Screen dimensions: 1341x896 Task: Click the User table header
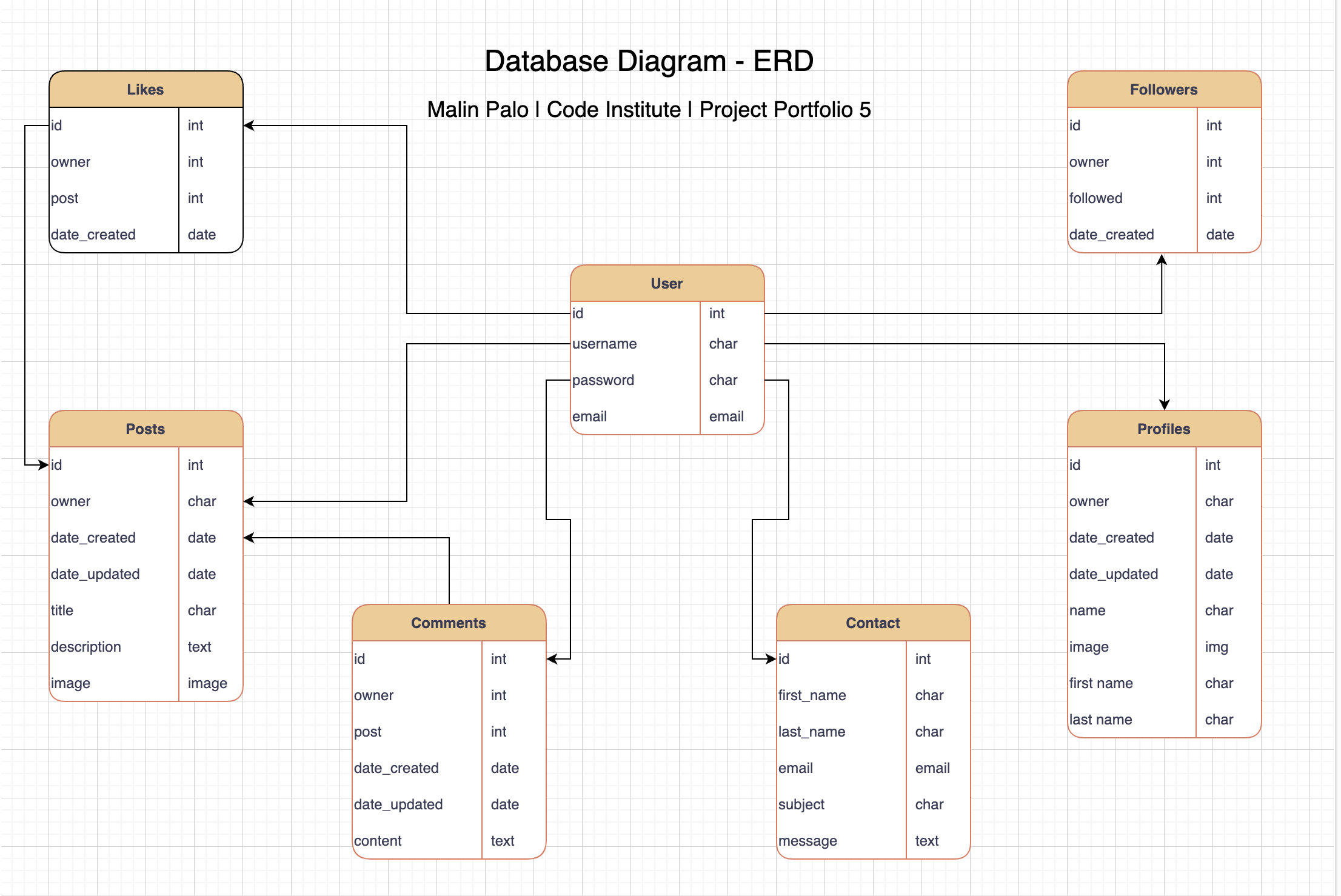(x=667, y=283)
